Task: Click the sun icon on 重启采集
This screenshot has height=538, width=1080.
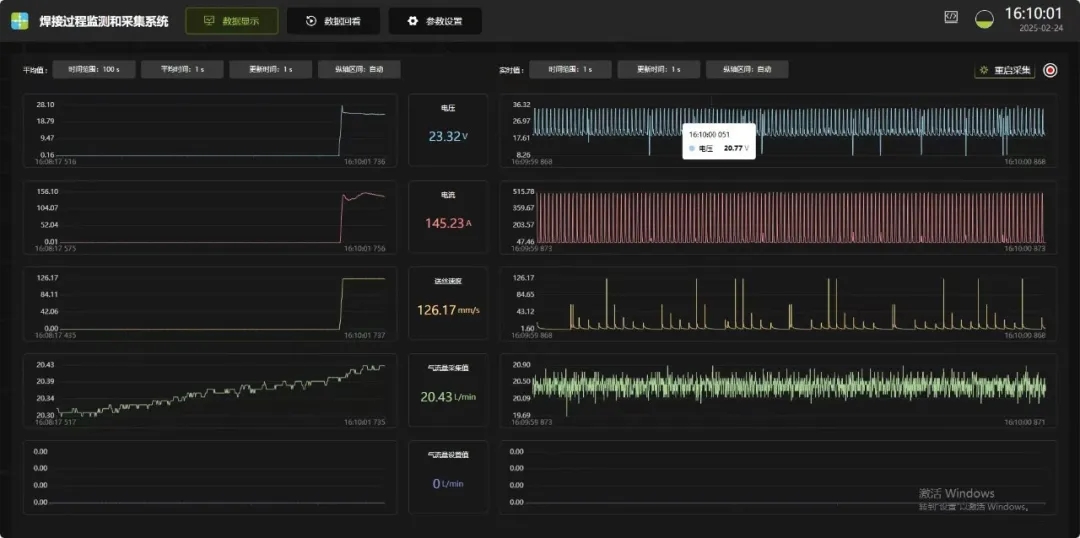Action: coord(984,70)
